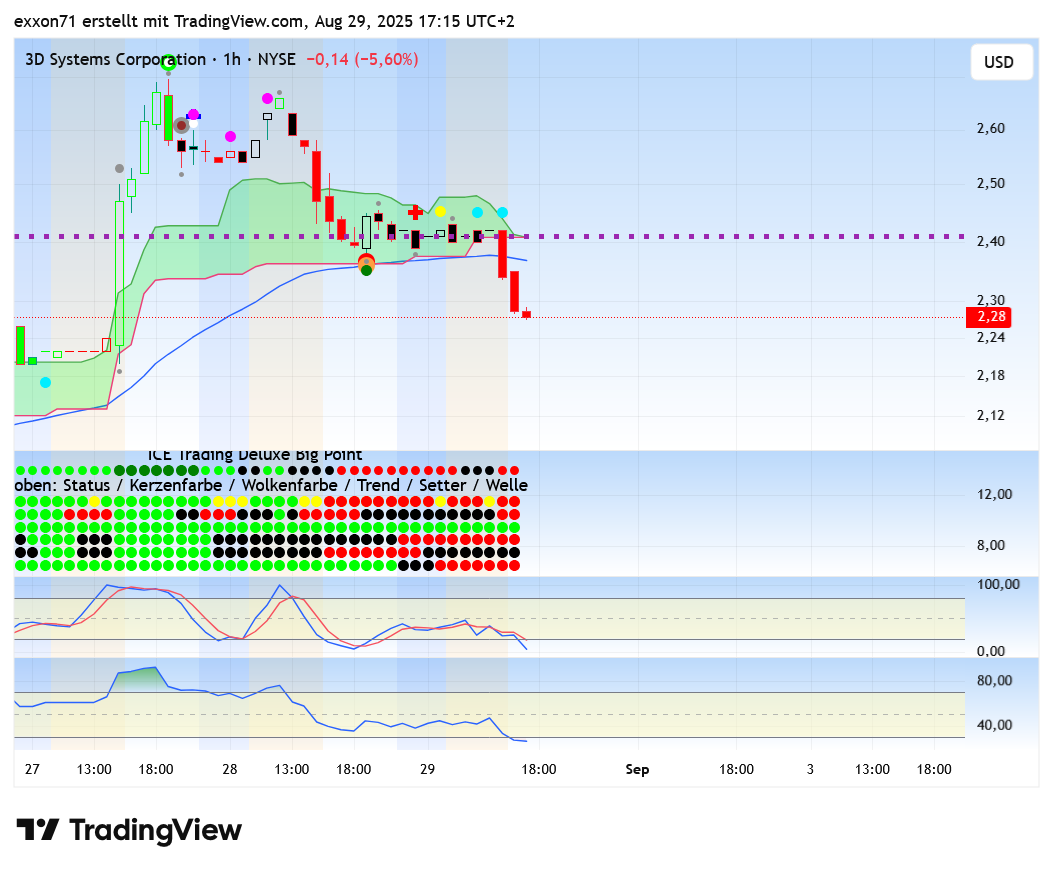This screenshot has height=873, width=1053.
Task: Click the red plus signal marker
Action: click(415, 212)
